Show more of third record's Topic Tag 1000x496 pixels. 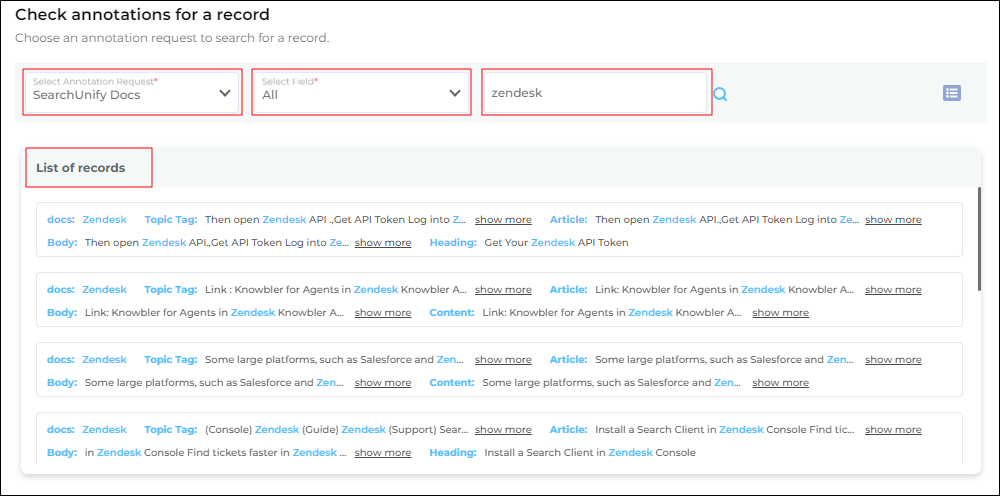(503, 359)
